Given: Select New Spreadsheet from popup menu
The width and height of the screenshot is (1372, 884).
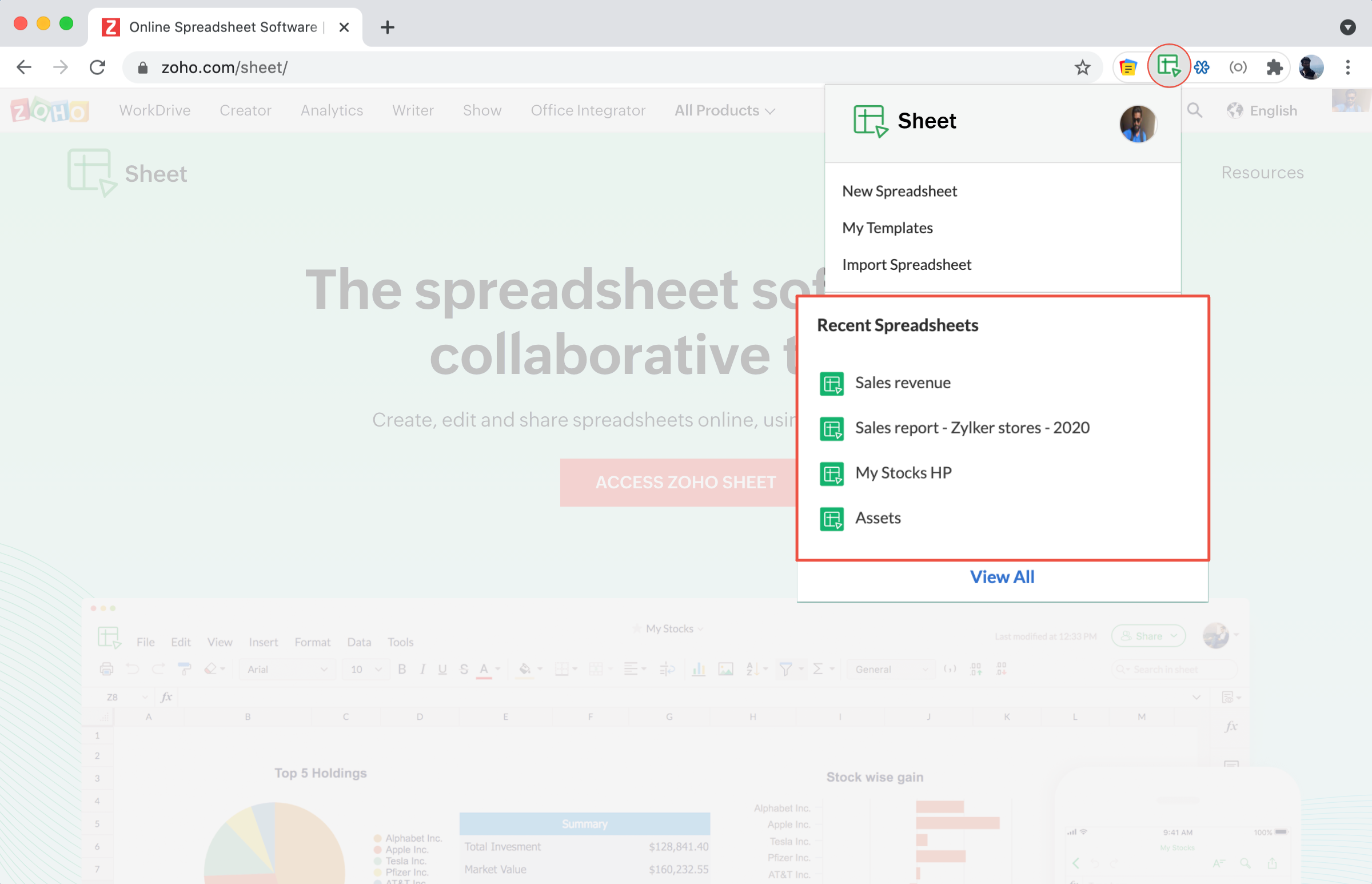Looking at the screenshot, I should [x=899, y=191].
